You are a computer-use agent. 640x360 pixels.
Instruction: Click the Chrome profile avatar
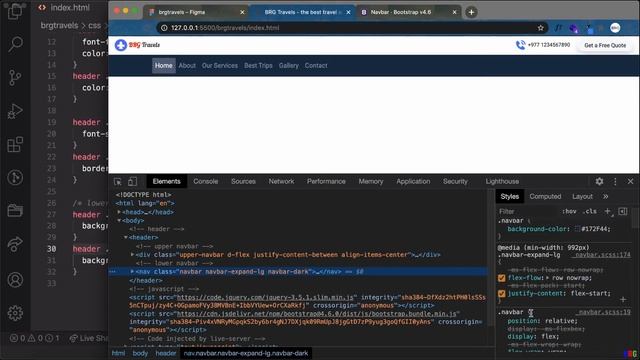click(615, 28)
